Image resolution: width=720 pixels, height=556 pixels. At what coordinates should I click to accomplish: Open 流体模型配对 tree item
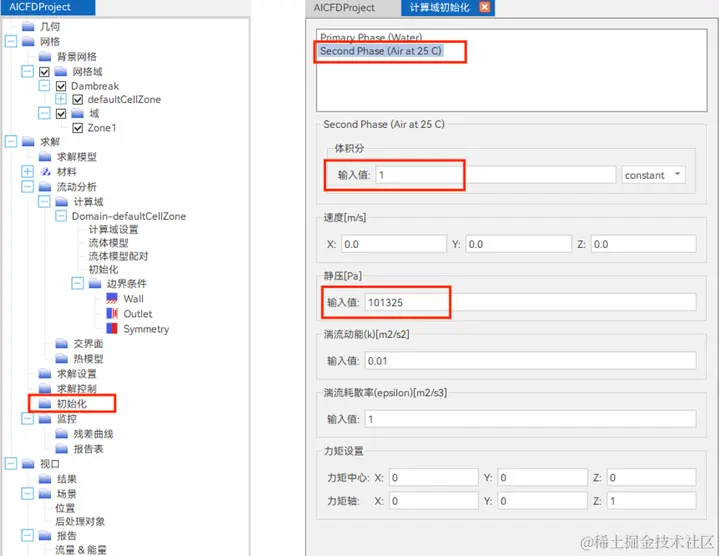pyautogui.click(x=118, y=256)
